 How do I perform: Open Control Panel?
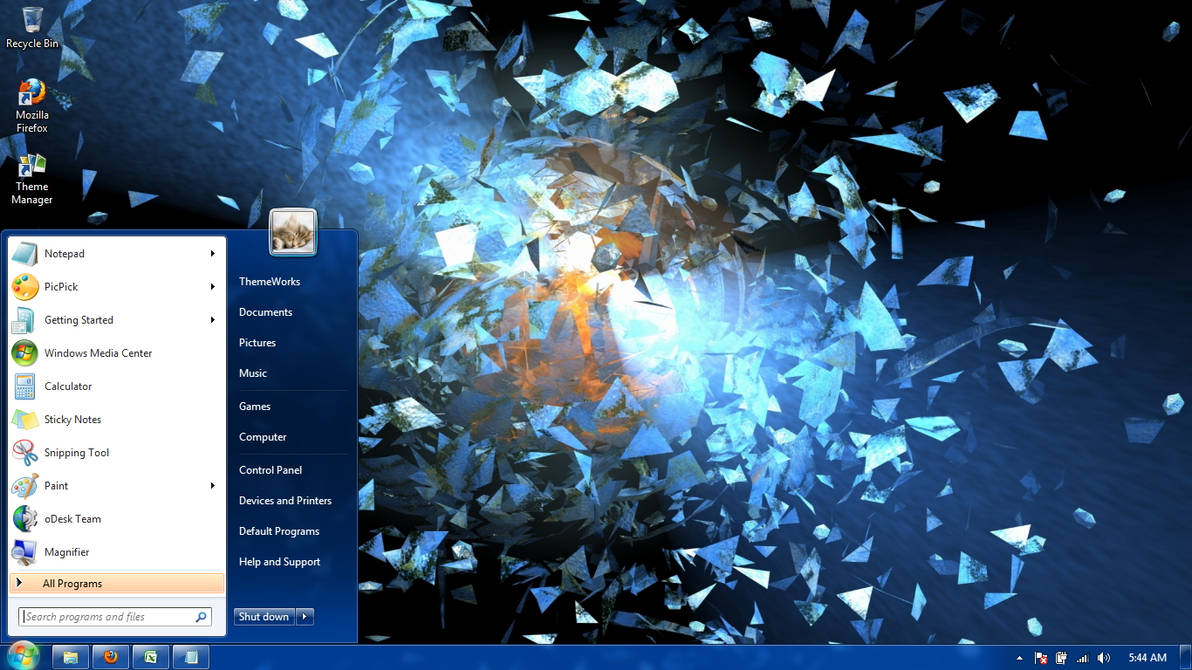(270, 470)
